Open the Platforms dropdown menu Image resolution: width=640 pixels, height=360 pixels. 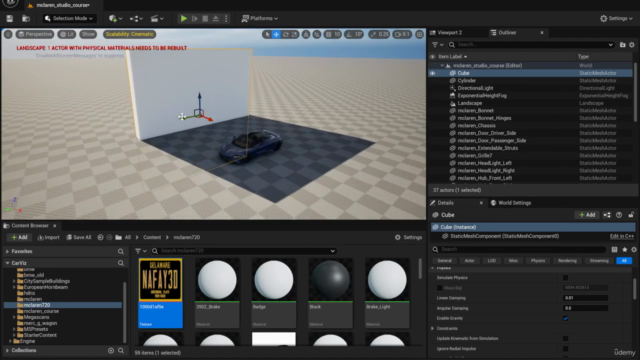click(x=260, y=18)
